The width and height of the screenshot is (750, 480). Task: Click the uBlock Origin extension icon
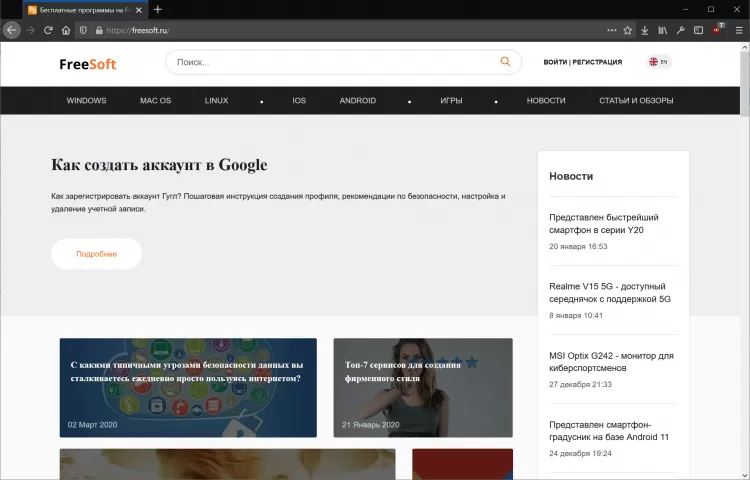717,30
